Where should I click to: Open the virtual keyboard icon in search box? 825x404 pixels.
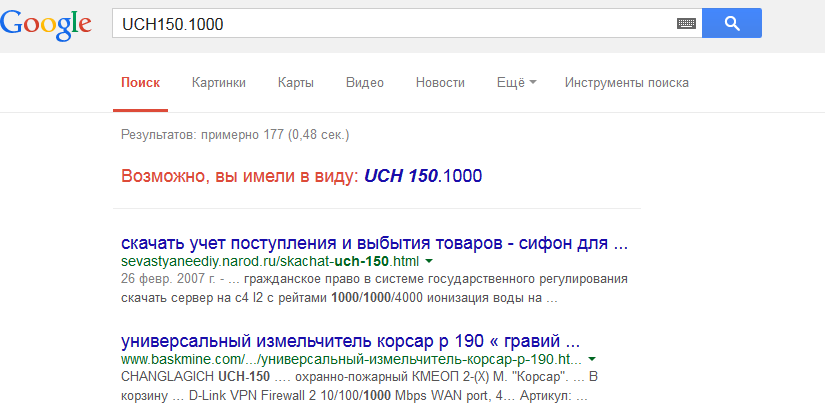pos(686,23)
